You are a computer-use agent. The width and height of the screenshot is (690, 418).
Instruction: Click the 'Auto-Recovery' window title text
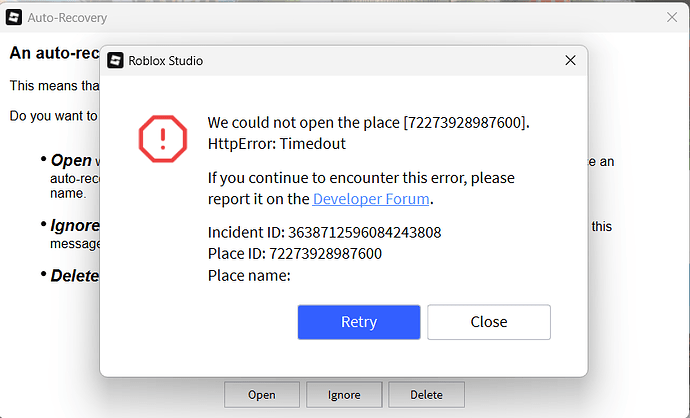(67, 18)
